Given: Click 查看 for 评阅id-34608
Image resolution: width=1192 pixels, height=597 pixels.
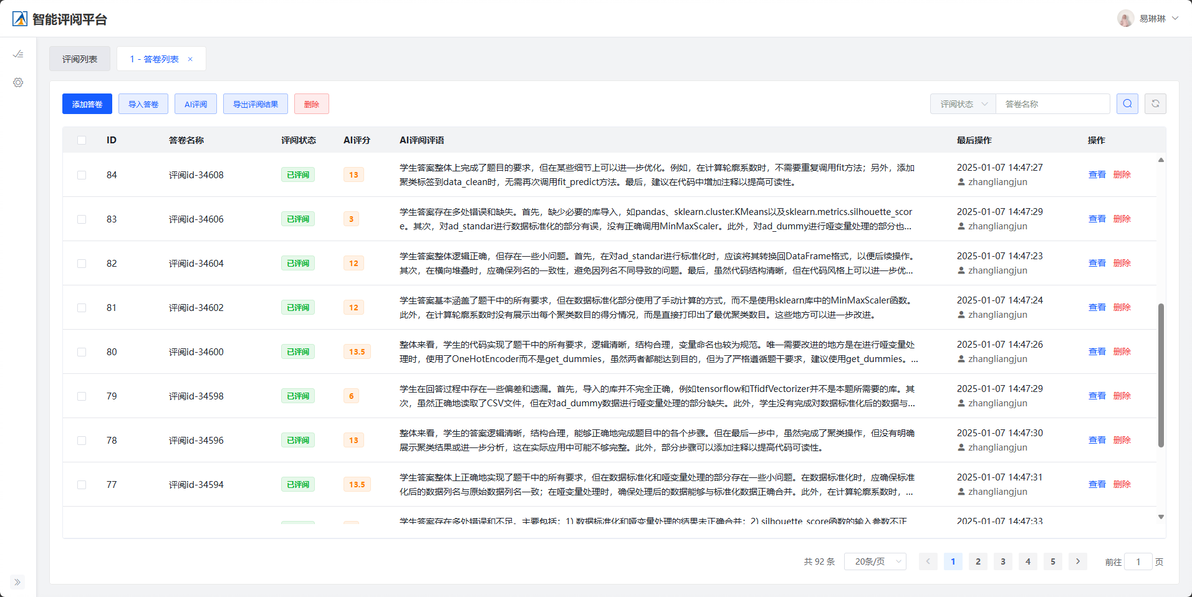Looking at the screenshot, I should 1097,175.
